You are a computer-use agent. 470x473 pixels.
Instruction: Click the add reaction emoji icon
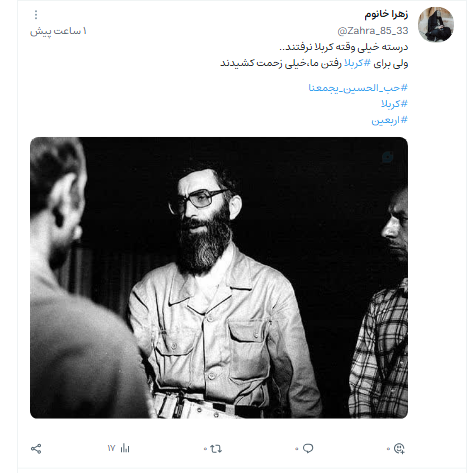point(399,448)
